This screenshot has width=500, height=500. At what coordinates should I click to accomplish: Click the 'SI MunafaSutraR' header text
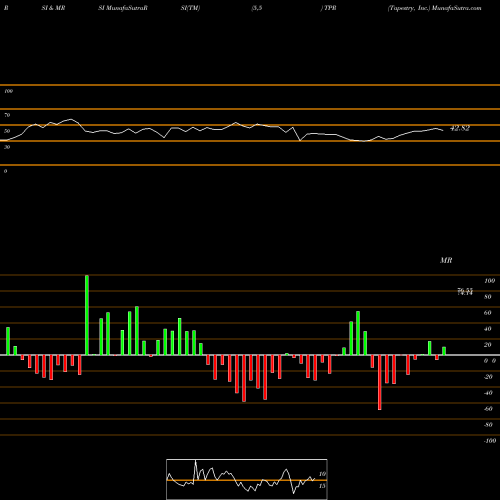pyautogui.click(x=123, y=8)
